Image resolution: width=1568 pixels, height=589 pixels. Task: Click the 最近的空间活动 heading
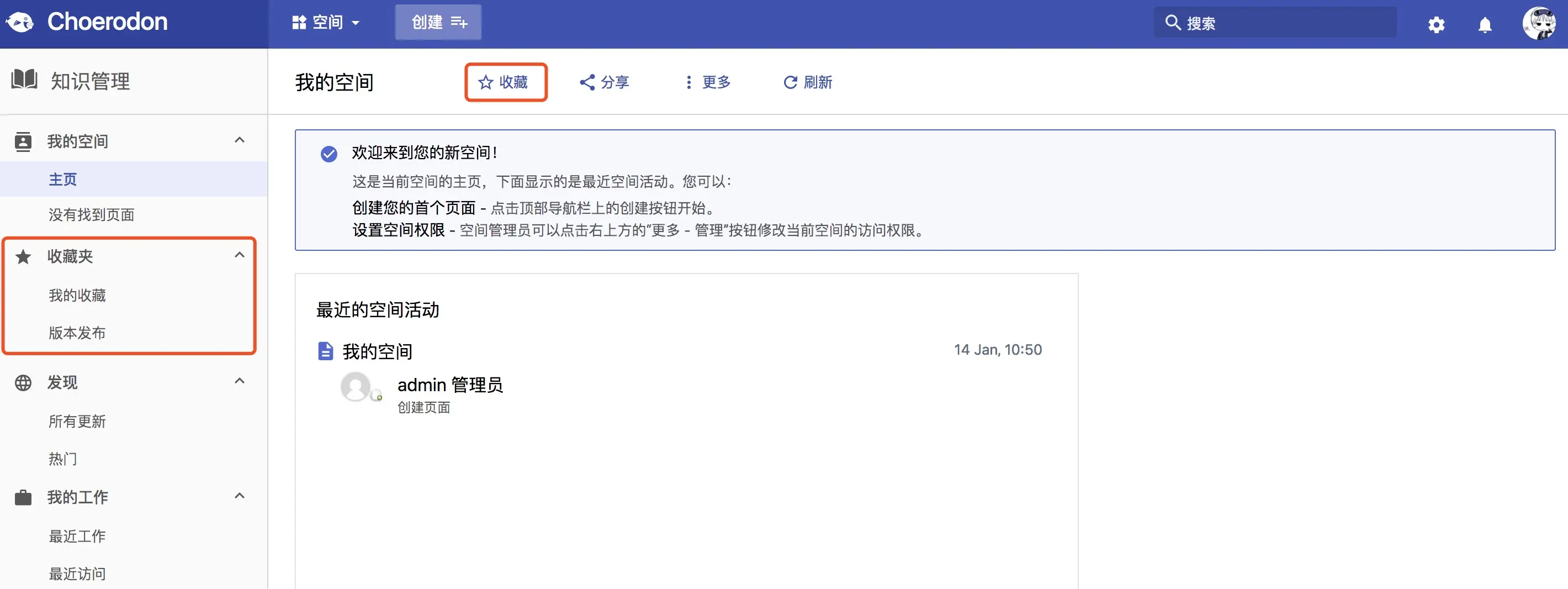(378, 310)
